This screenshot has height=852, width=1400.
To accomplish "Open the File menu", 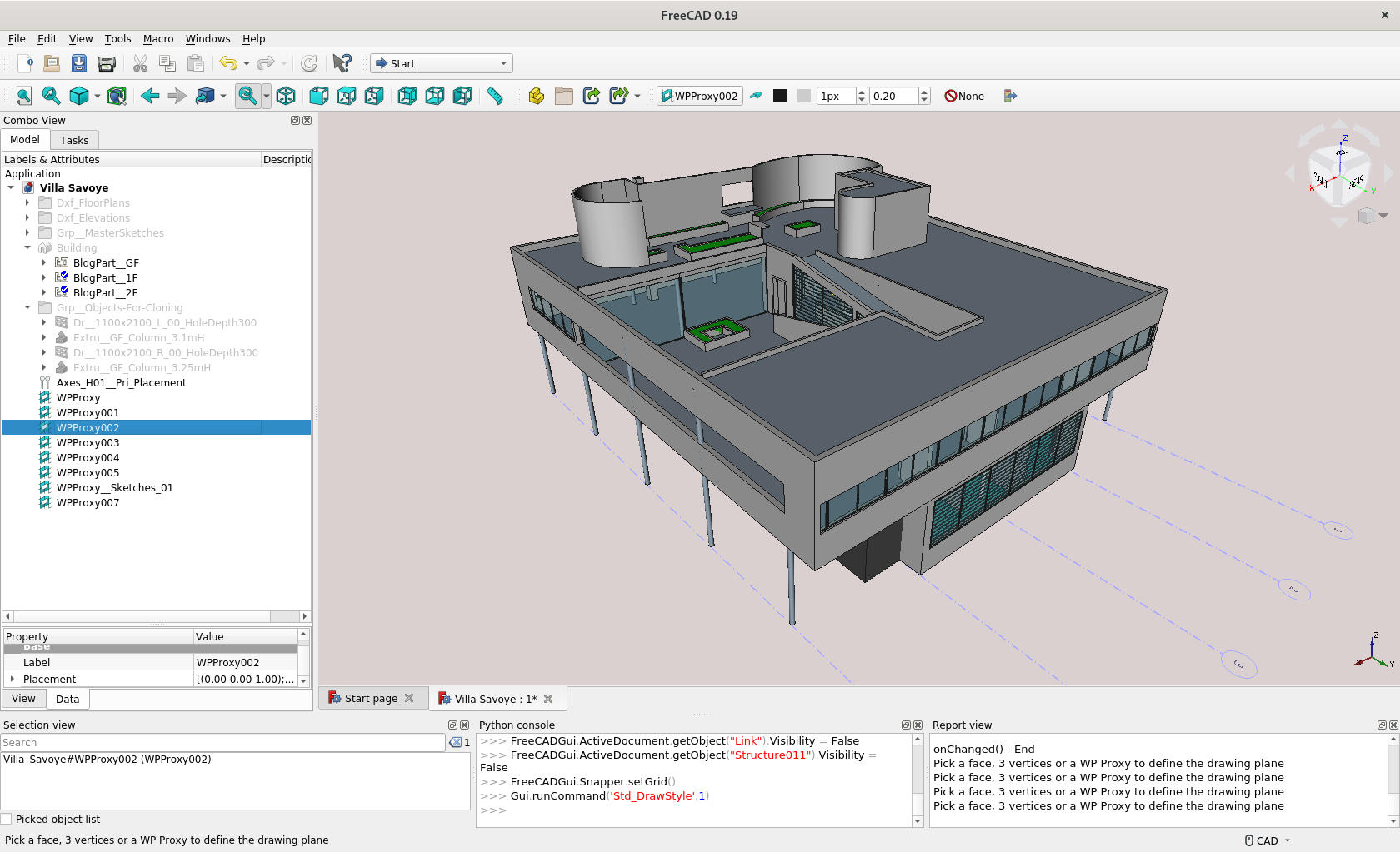I will [17, 38].
